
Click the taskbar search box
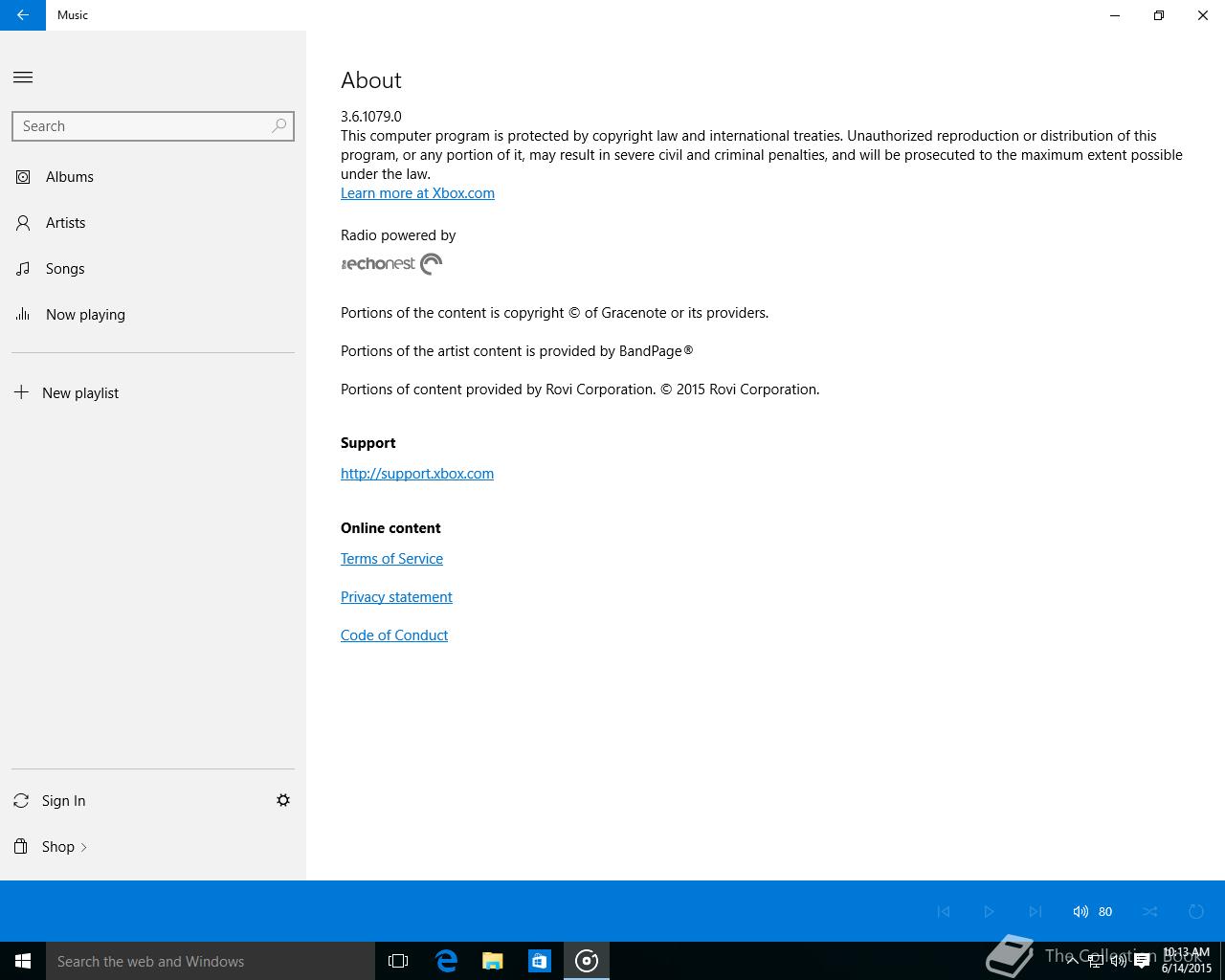(x=211, y=961)
